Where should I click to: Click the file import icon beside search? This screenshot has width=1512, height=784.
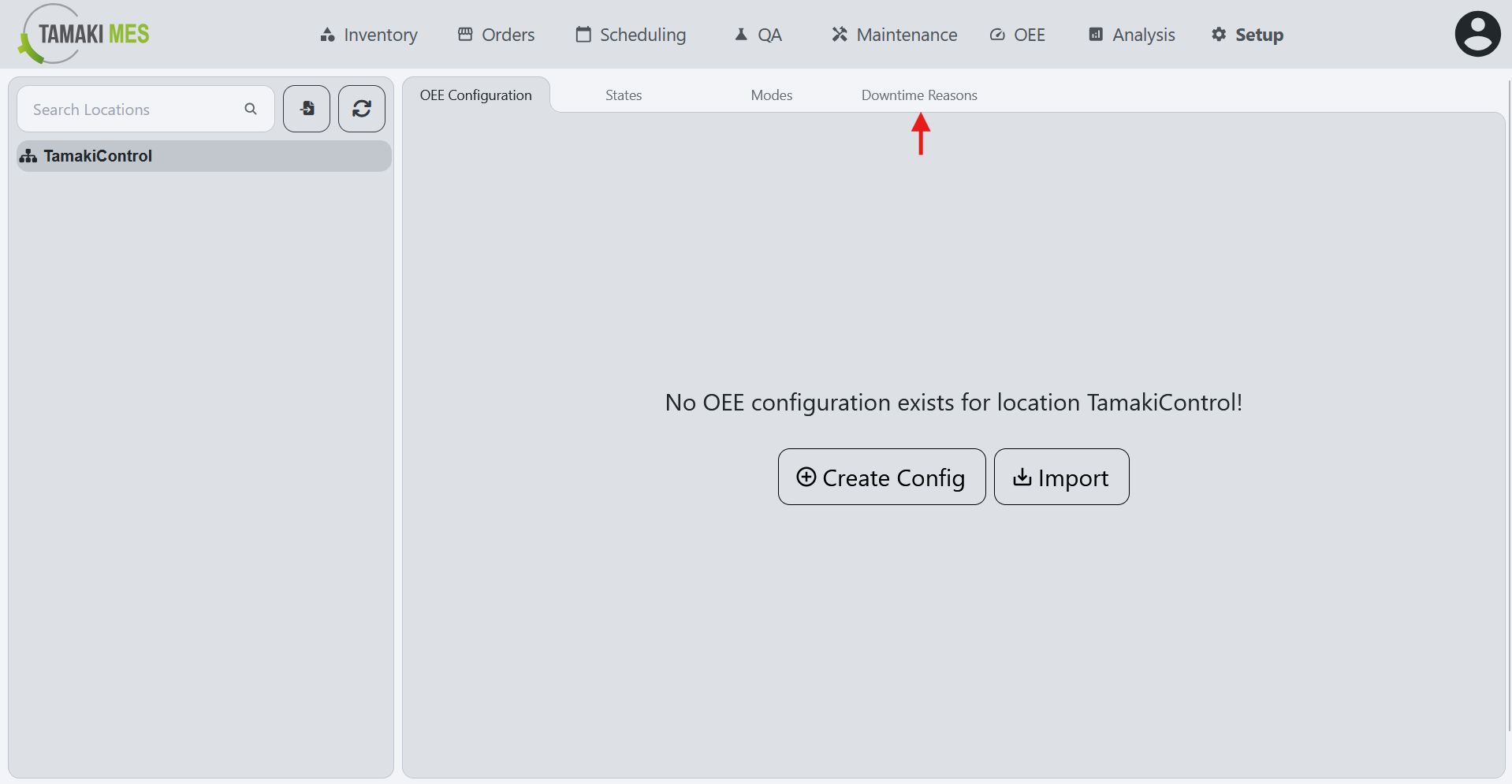tap(306, 109)
